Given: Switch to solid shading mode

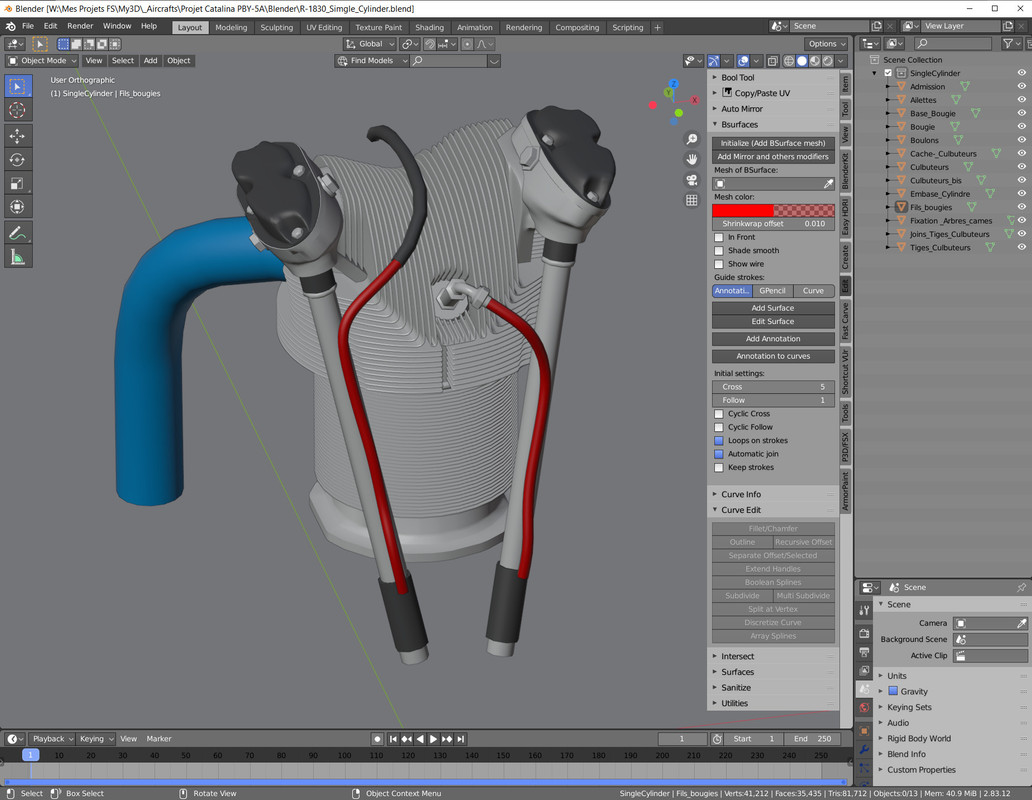Looking at the screenshot, I should pyautogui.click(x=802, y=61).
